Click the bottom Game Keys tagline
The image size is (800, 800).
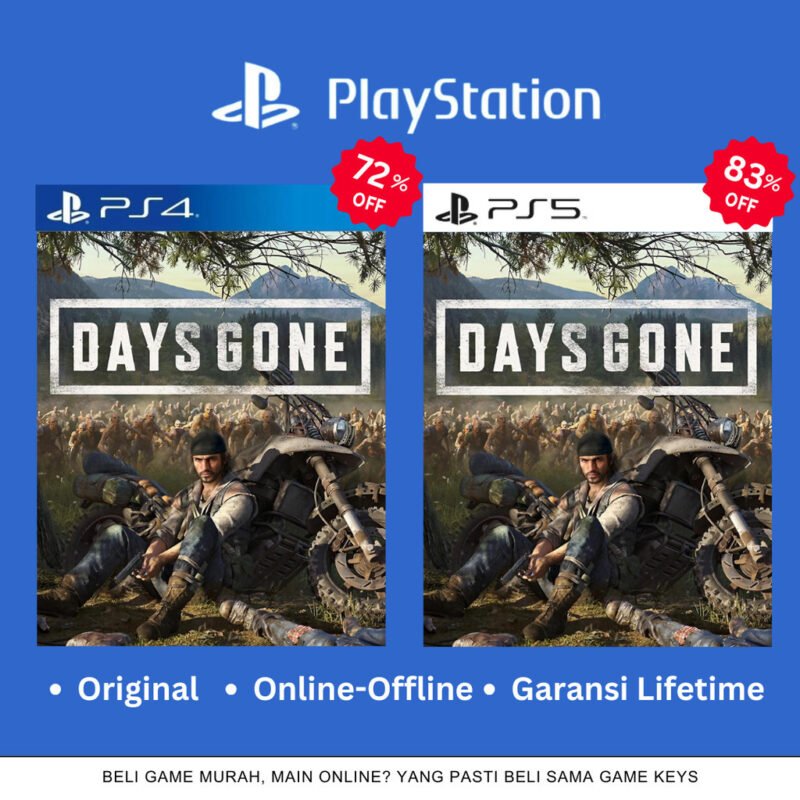click(x=400, y=777)
